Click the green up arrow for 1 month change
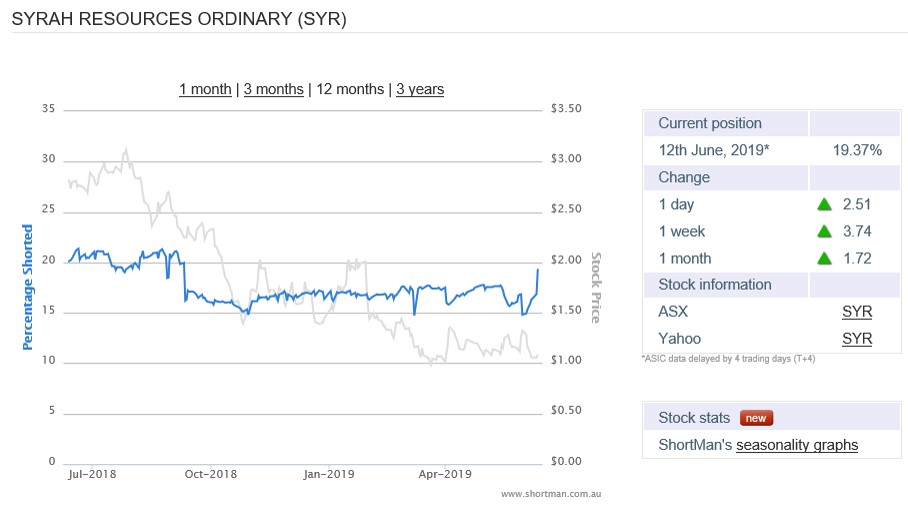908x510 pixels. (824, 259)
